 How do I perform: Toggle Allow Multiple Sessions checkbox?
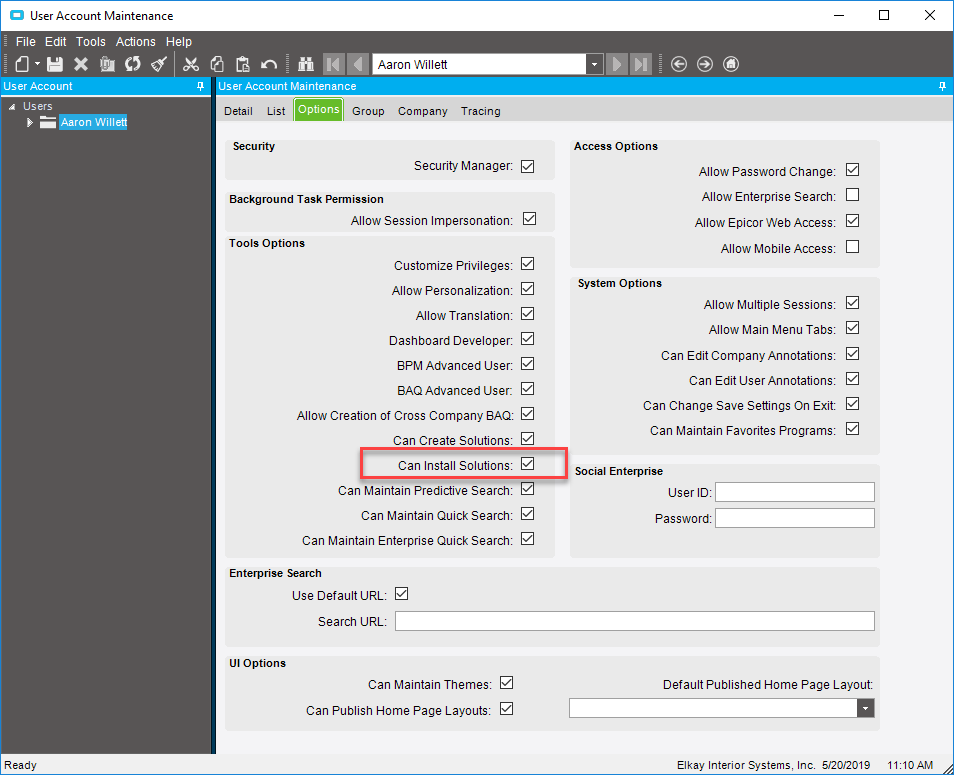coord(852,303)
